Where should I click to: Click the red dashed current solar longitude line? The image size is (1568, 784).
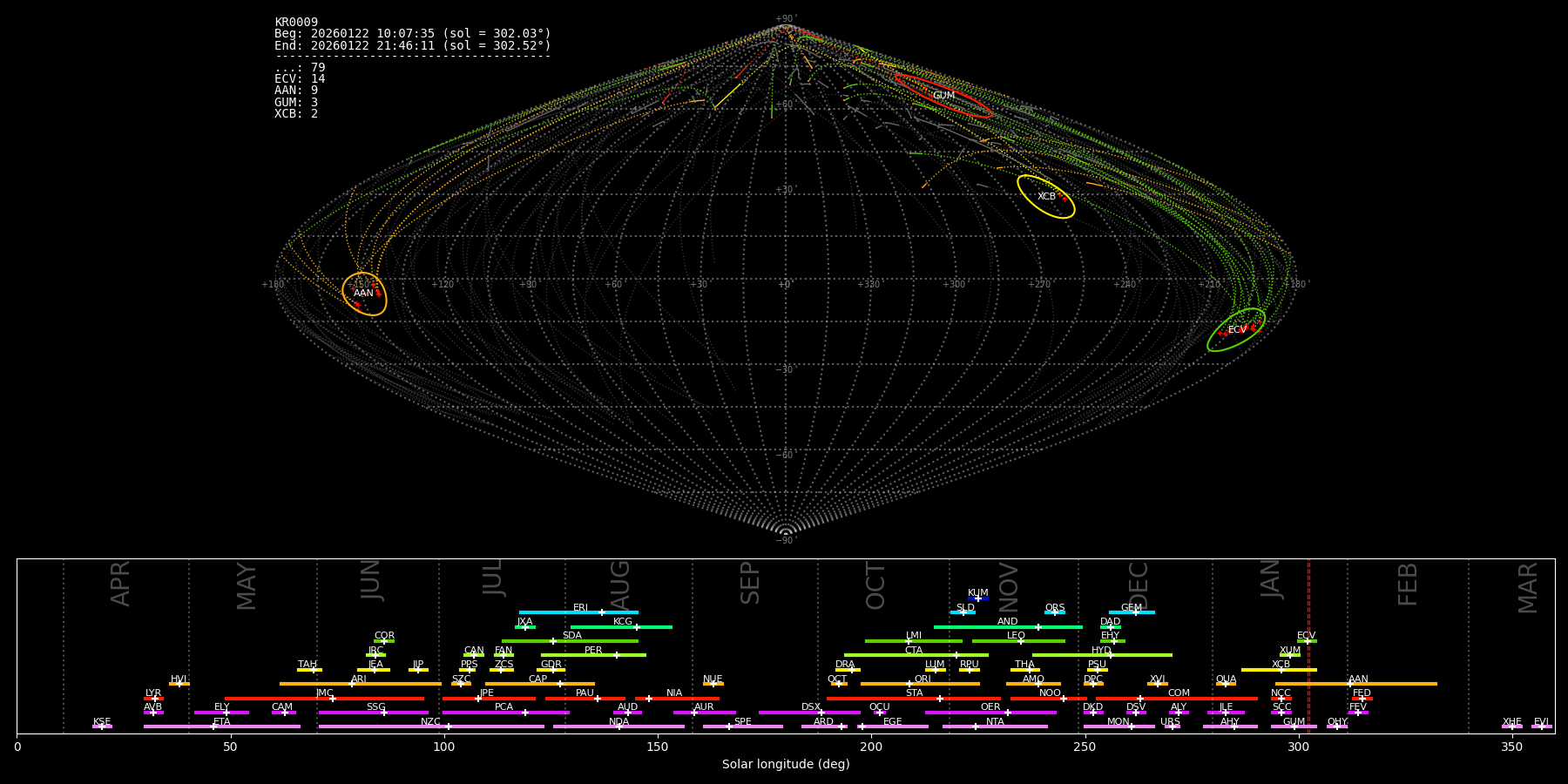(x=1308, y=645)
